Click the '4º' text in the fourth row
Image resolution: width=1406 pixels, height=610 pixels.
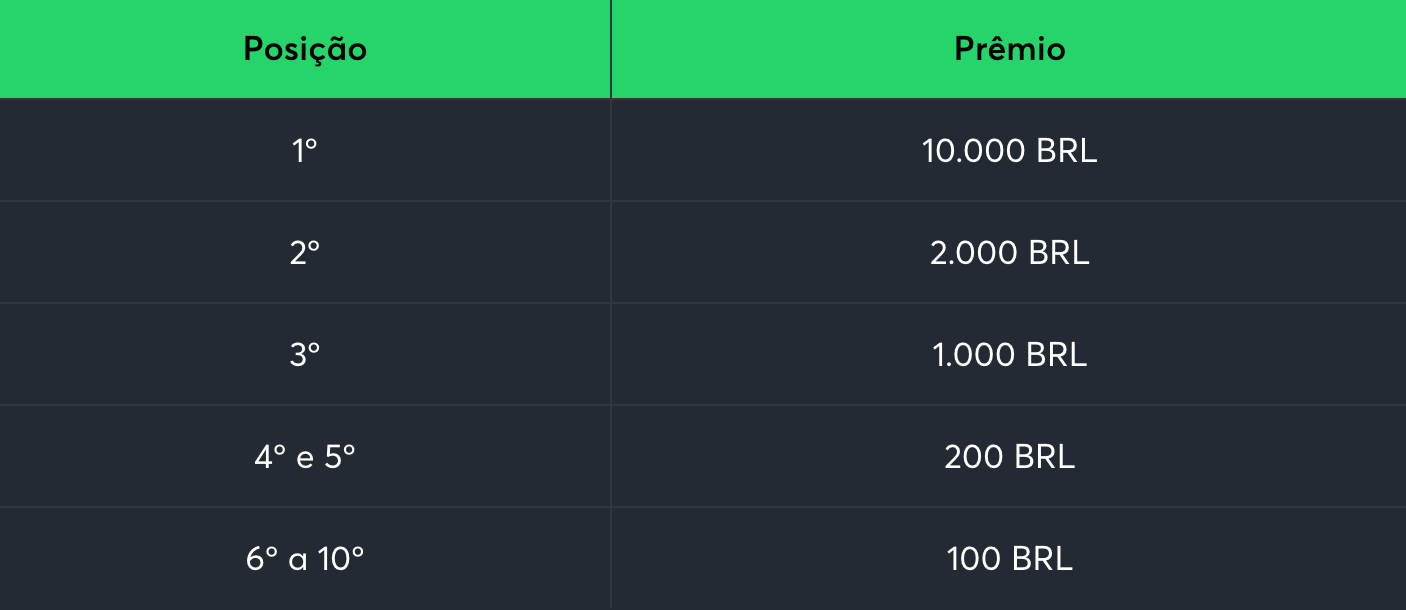pos(270,457)
